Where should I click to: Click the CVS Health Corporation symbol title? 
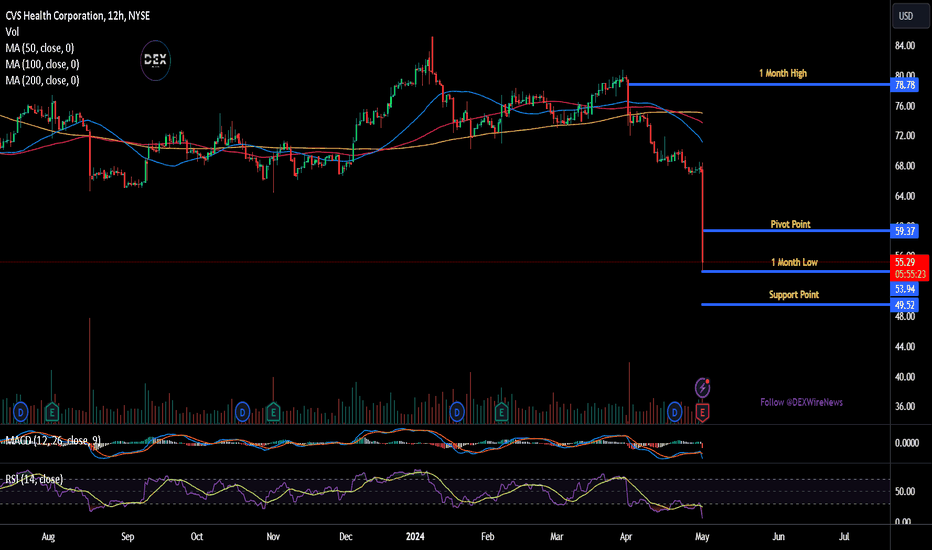tap(77, 16)
